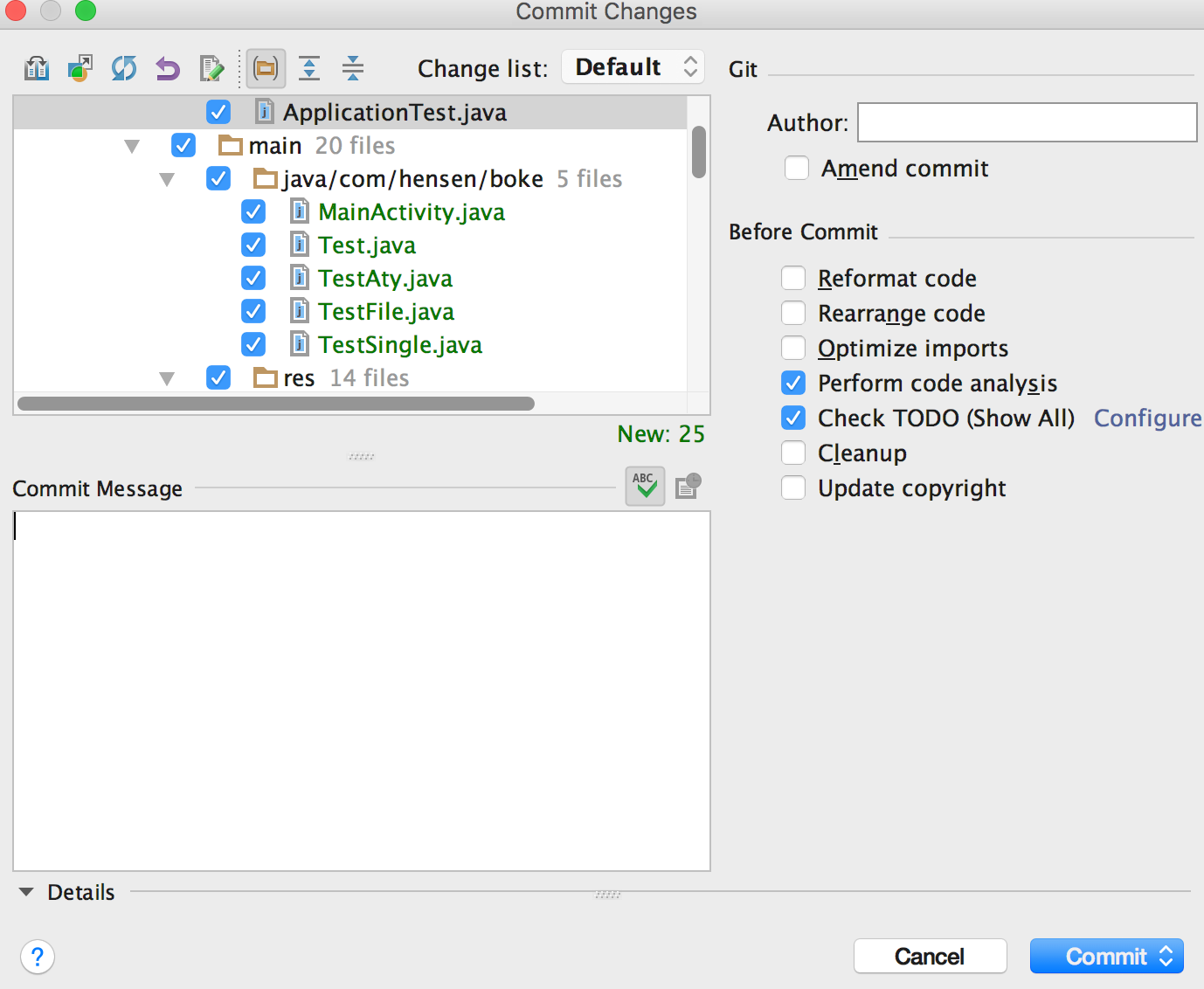Click the res folder icon
This screenshot has height=989, width=1204.
coord(266,377)
